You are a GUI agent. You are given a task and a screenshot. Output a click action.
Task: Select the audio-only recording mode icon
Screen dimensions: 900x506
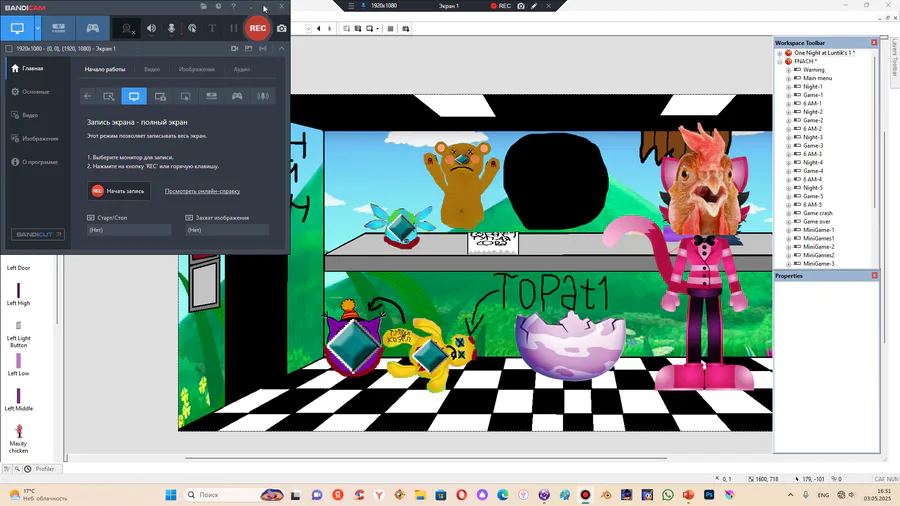coord(263,96)
